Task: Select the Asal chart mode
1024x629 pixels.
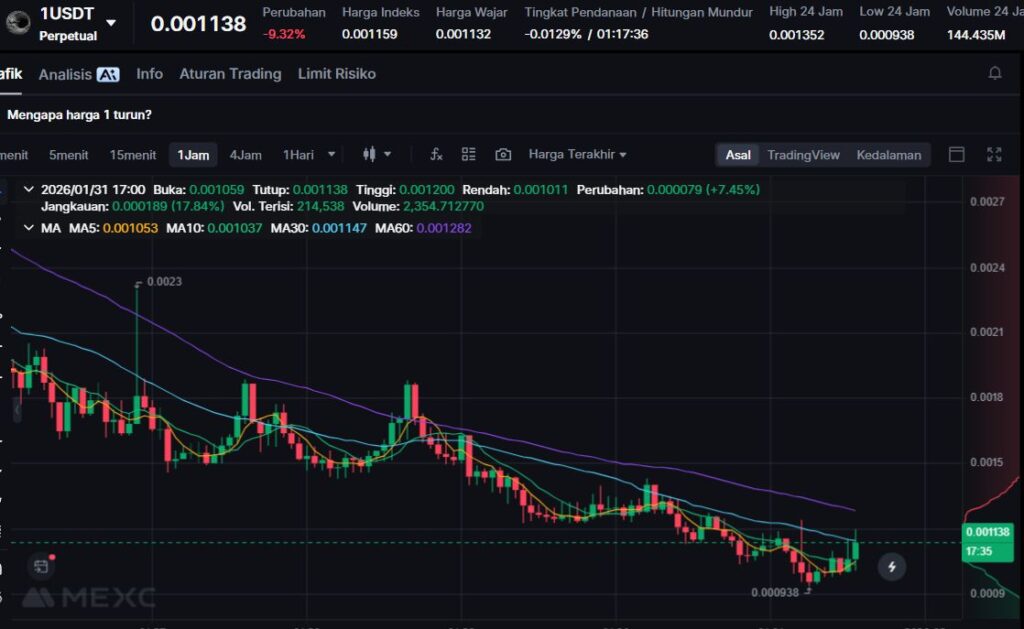Action: (x=738, y=155)
